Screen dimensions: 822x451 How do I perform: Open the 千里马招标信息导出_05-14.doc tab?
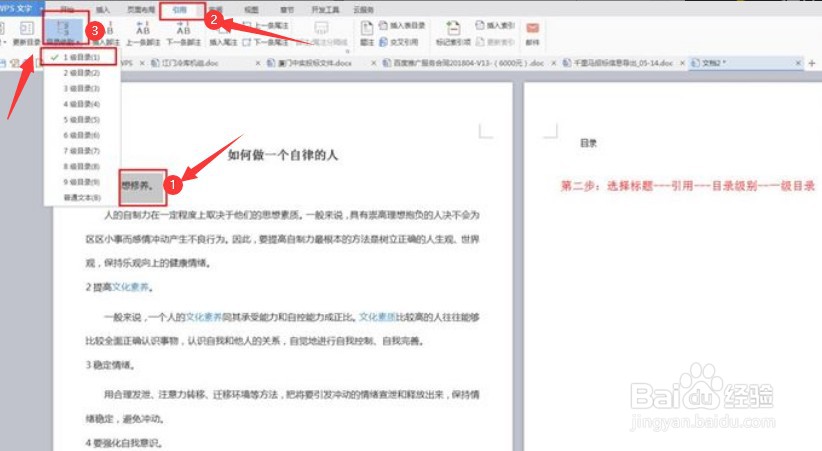point(624,63)
